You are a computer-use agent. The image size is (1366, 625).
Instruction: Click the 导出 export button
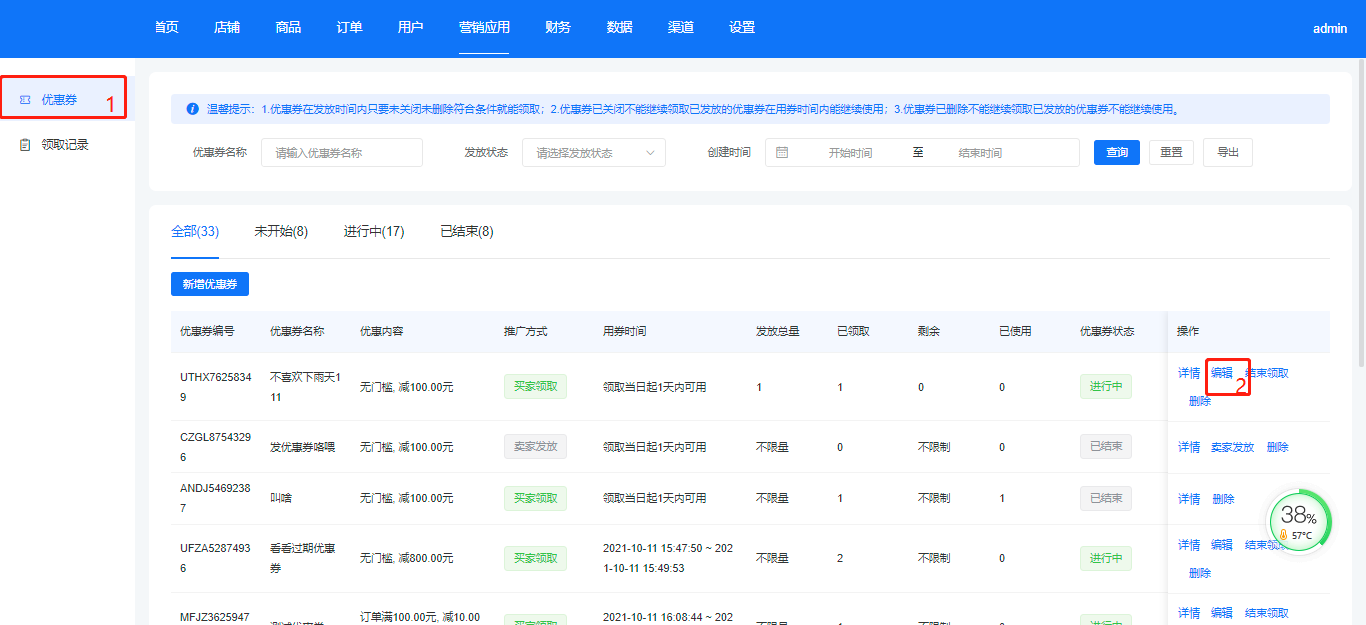(1228, 153)
